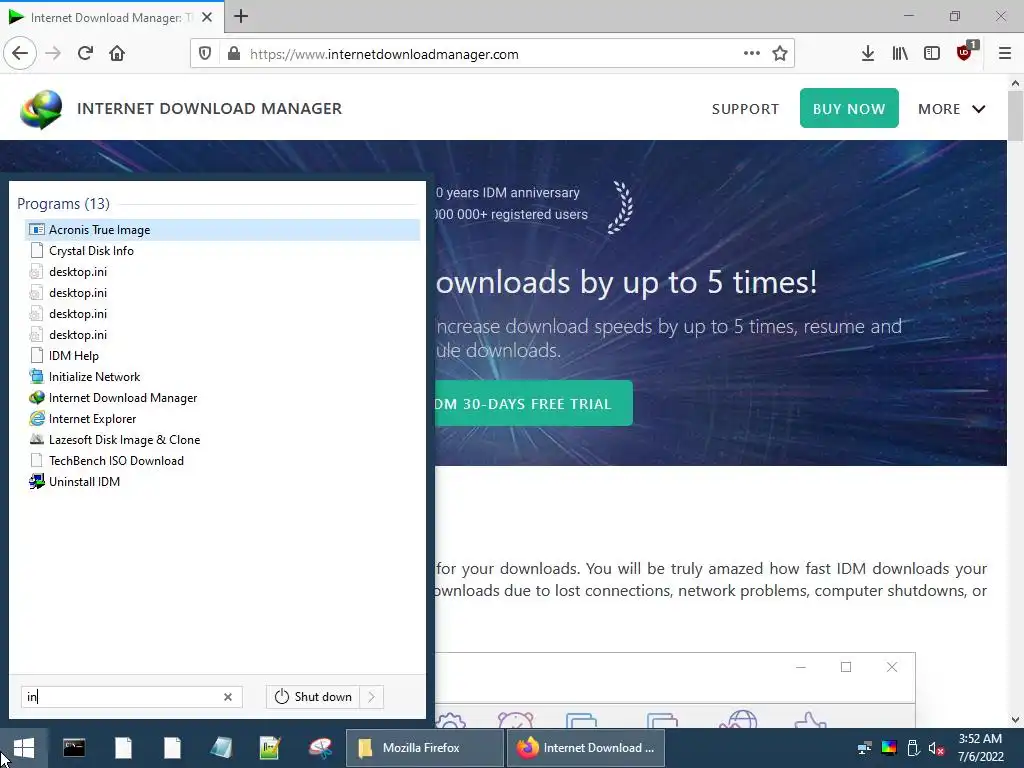
Task: Click the page vertical scrollbar thumb
Action: click(1015, 116)
